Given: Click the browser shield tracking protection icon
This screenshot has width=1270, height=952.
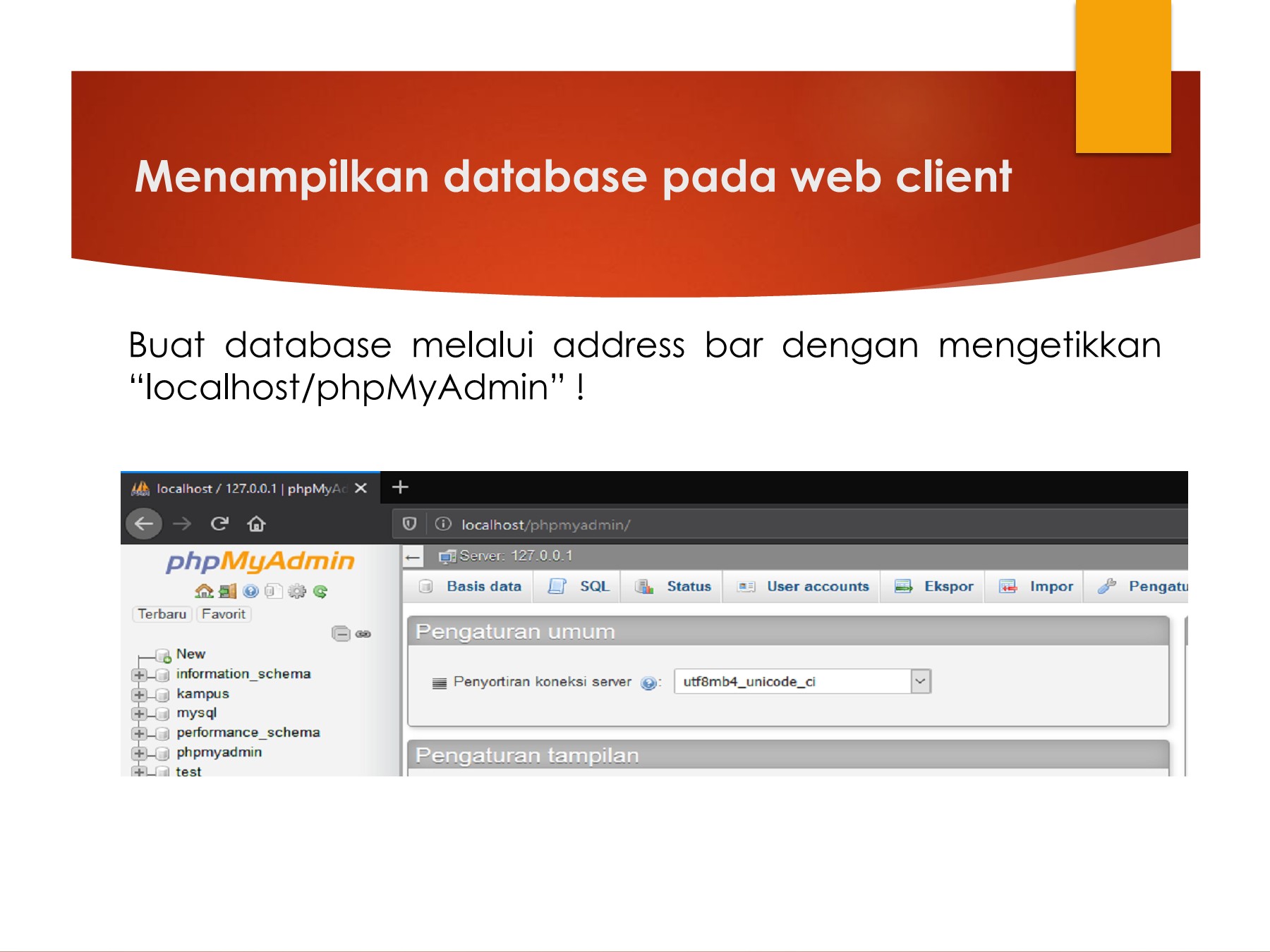Looking at the screenshot, I should (409, 524).
